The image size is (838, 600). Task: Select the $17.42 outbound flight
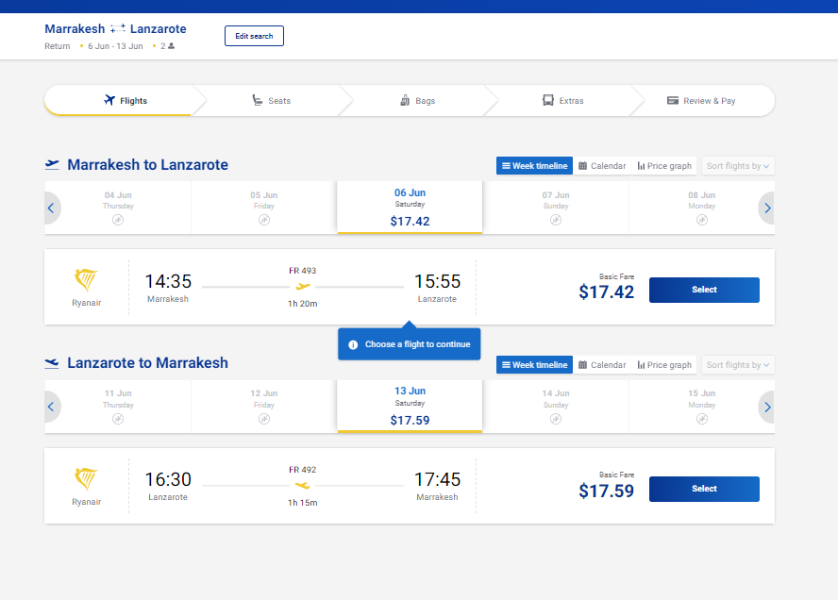[x=704, y=290]
